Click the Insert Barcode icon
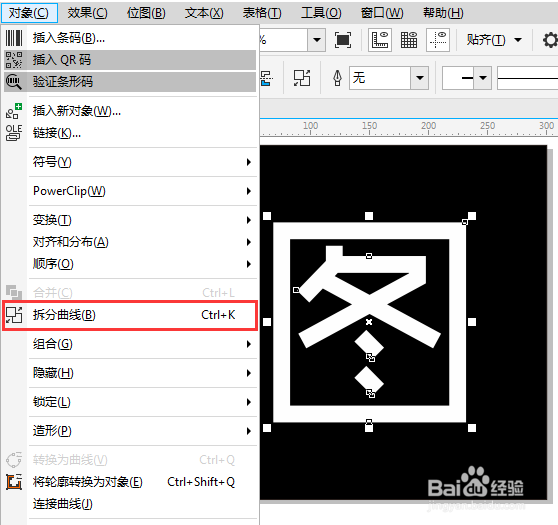The image size is (558, 525). (14, 38)
